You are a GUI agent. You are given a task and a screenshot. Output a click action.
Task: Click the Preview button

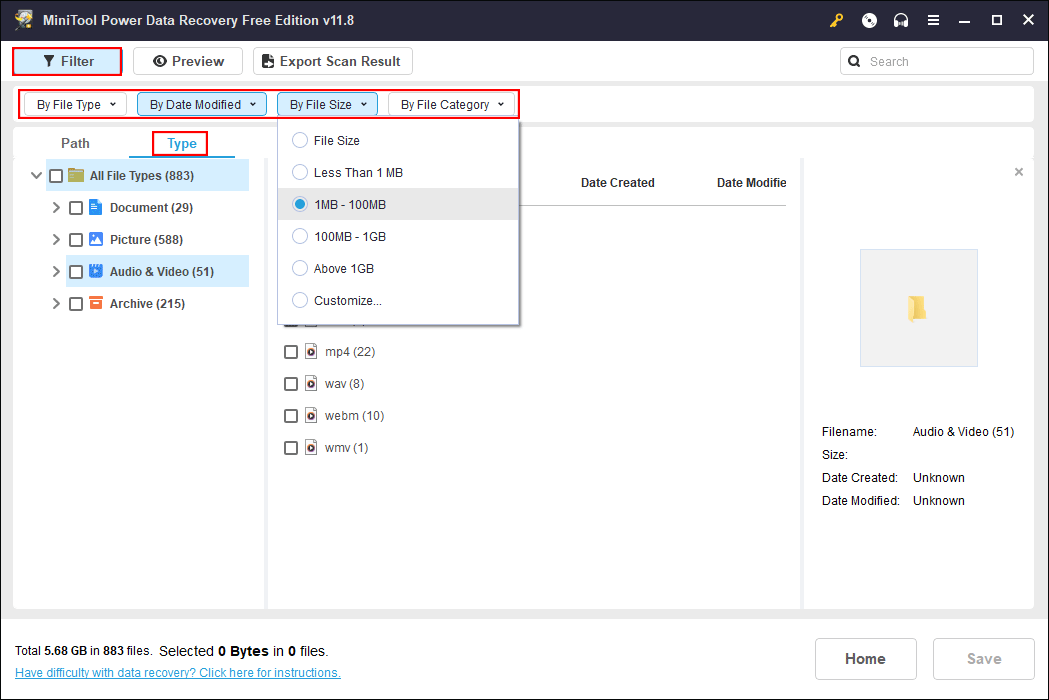(188, 62)
